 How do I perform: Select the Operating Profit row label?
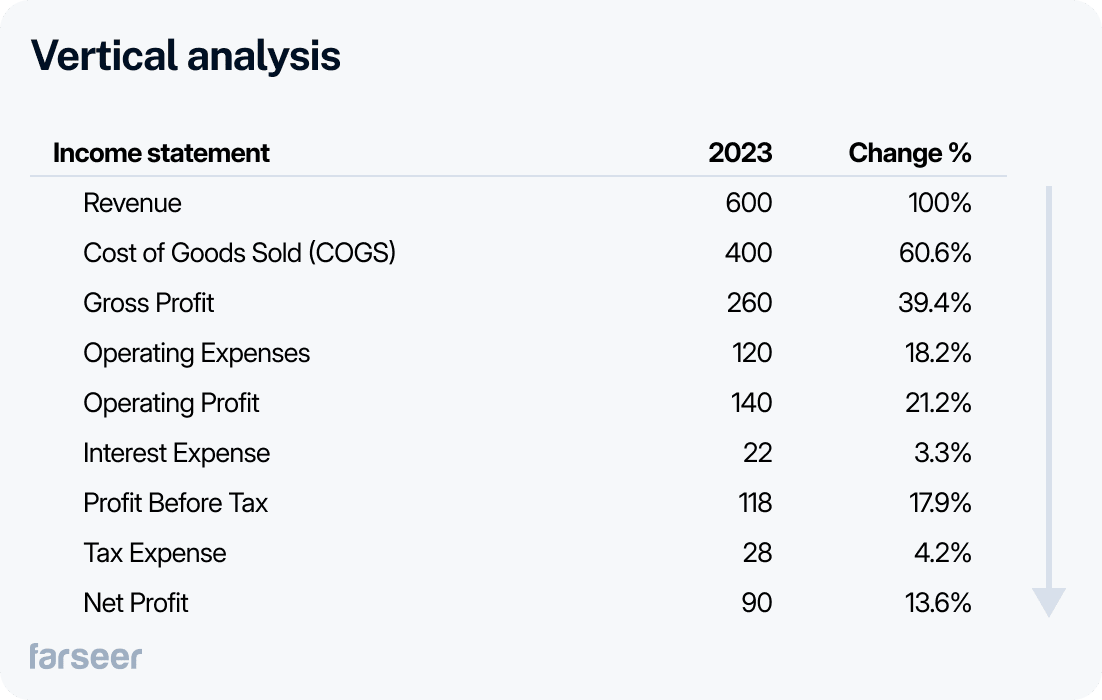point(171,403)
